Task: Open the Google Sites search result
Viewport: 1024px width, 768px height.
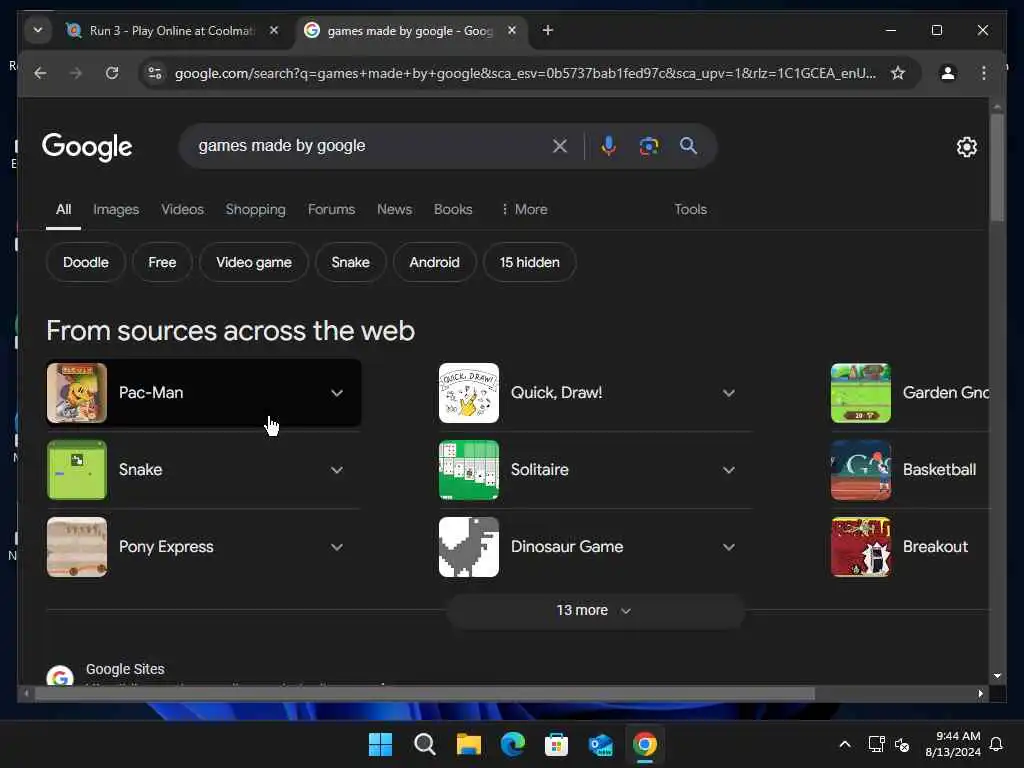Action: coord(125,669)
